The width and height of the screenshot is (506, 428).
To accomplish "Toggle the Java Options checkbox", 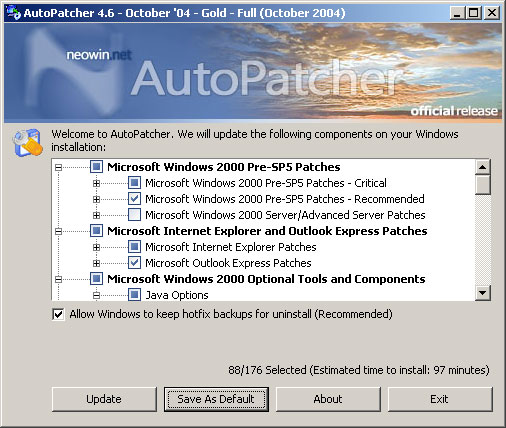I will tap(134, 294).
